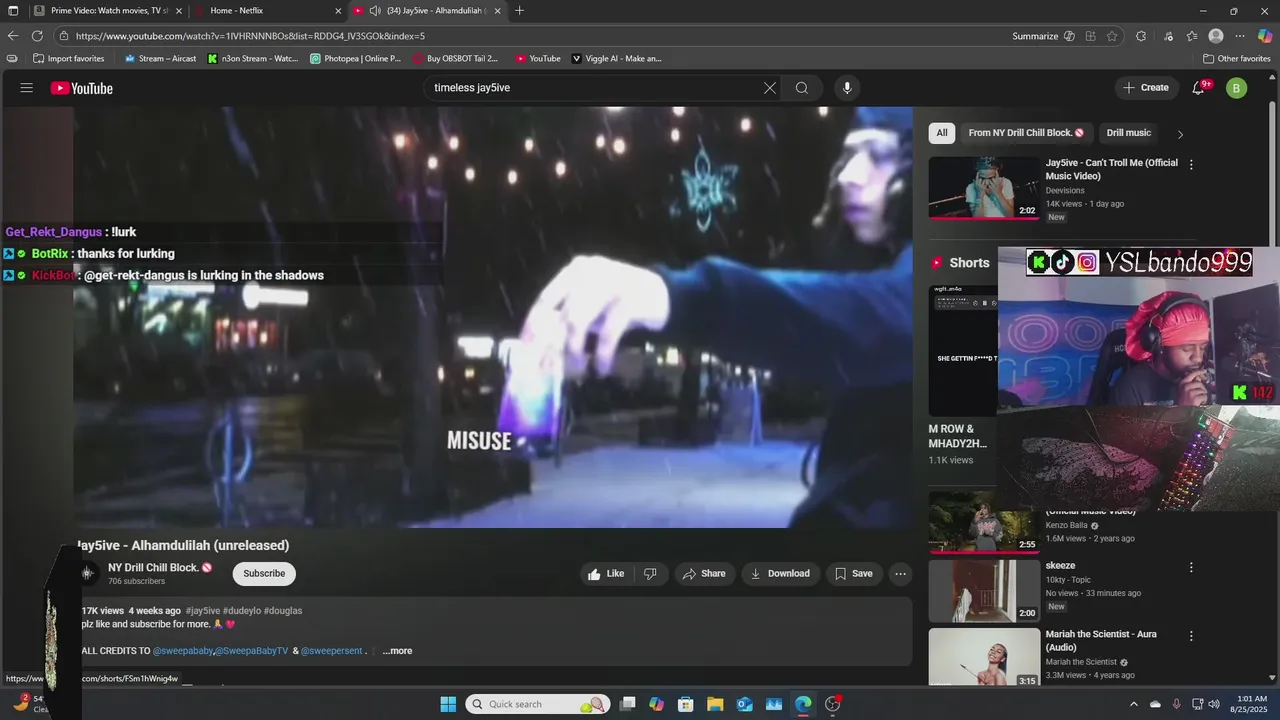Open the Edge profile icon

[1216, 36]
